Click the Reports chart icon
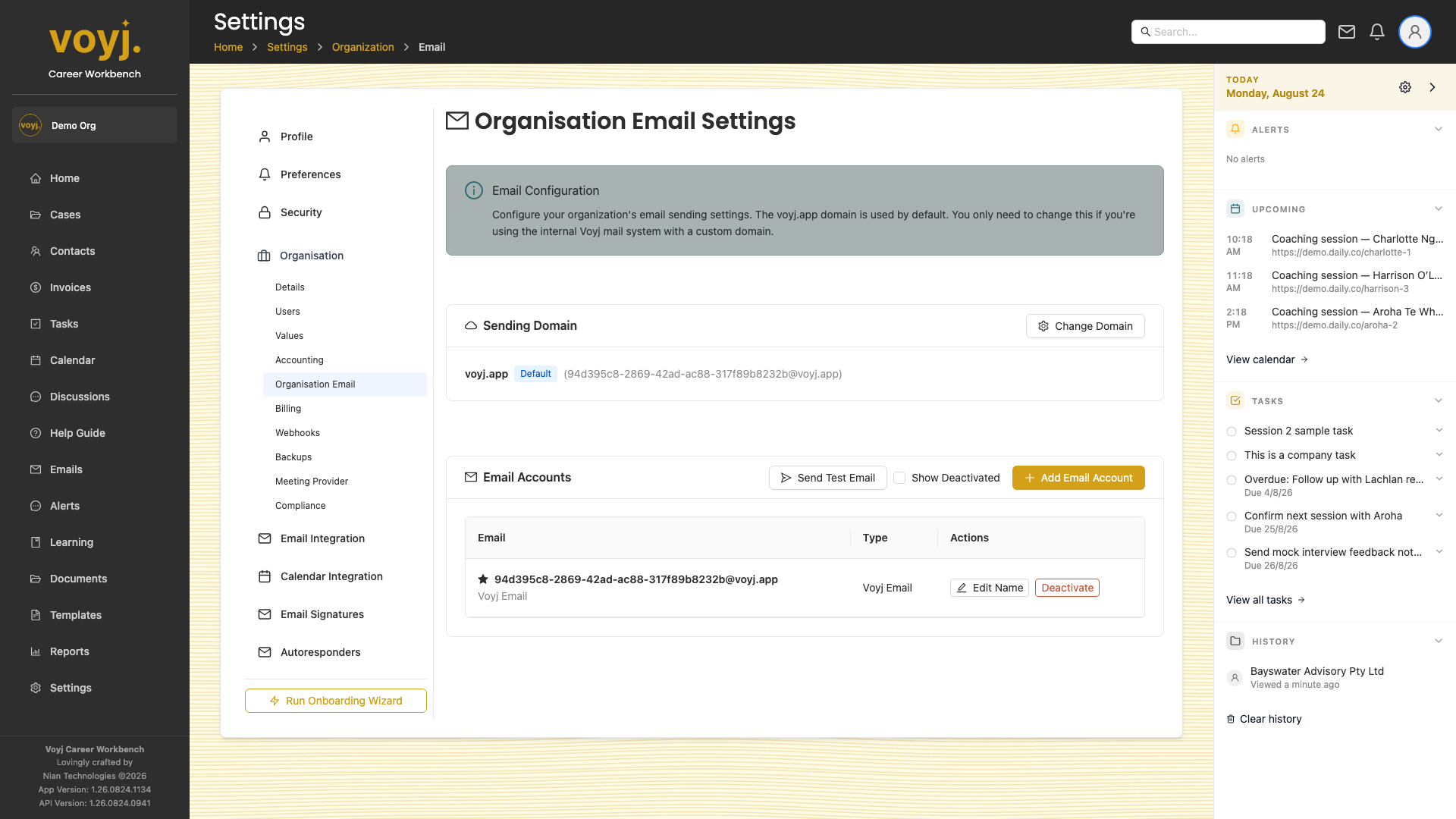This screenshot has height=819, width=1456. point(36,651)
